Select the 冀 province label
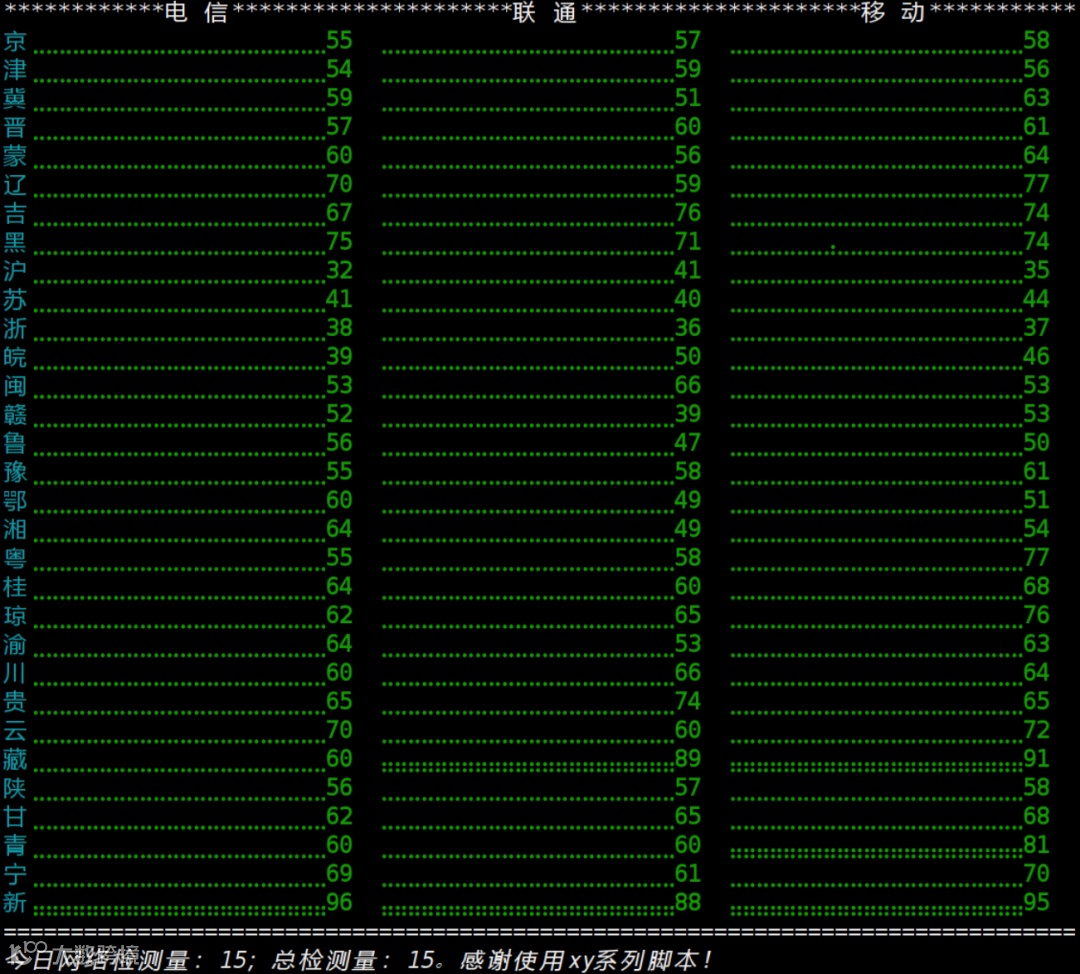Screen dimensions: 1080x974 15,99
